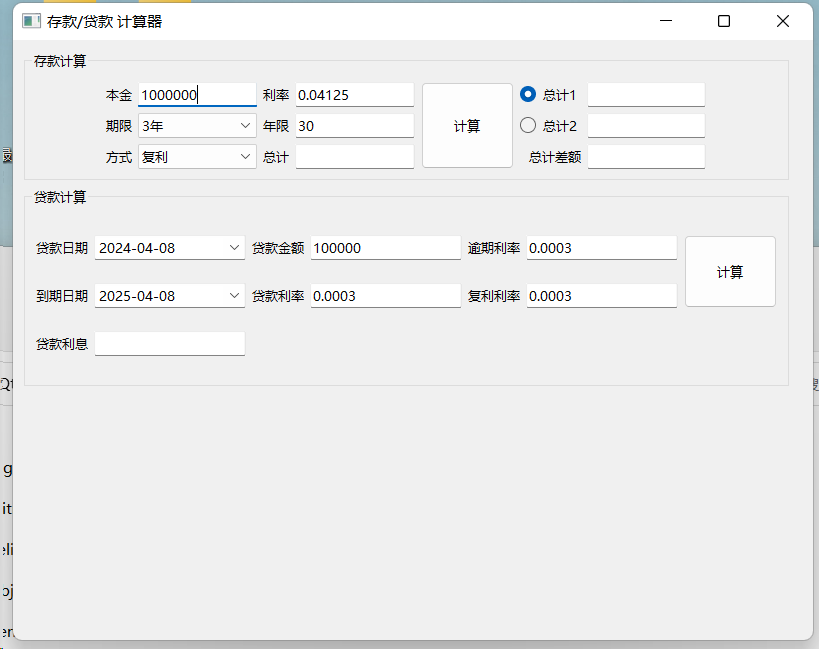Click the 贷款金额 field showing 100000

[385, 248]
